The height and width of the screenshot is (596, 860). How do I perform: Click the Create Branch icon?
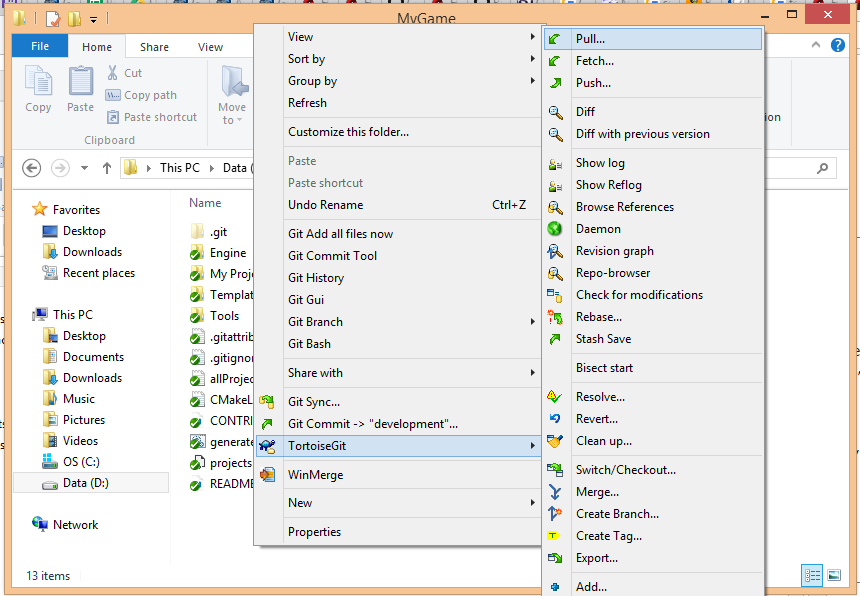point(555,514)
